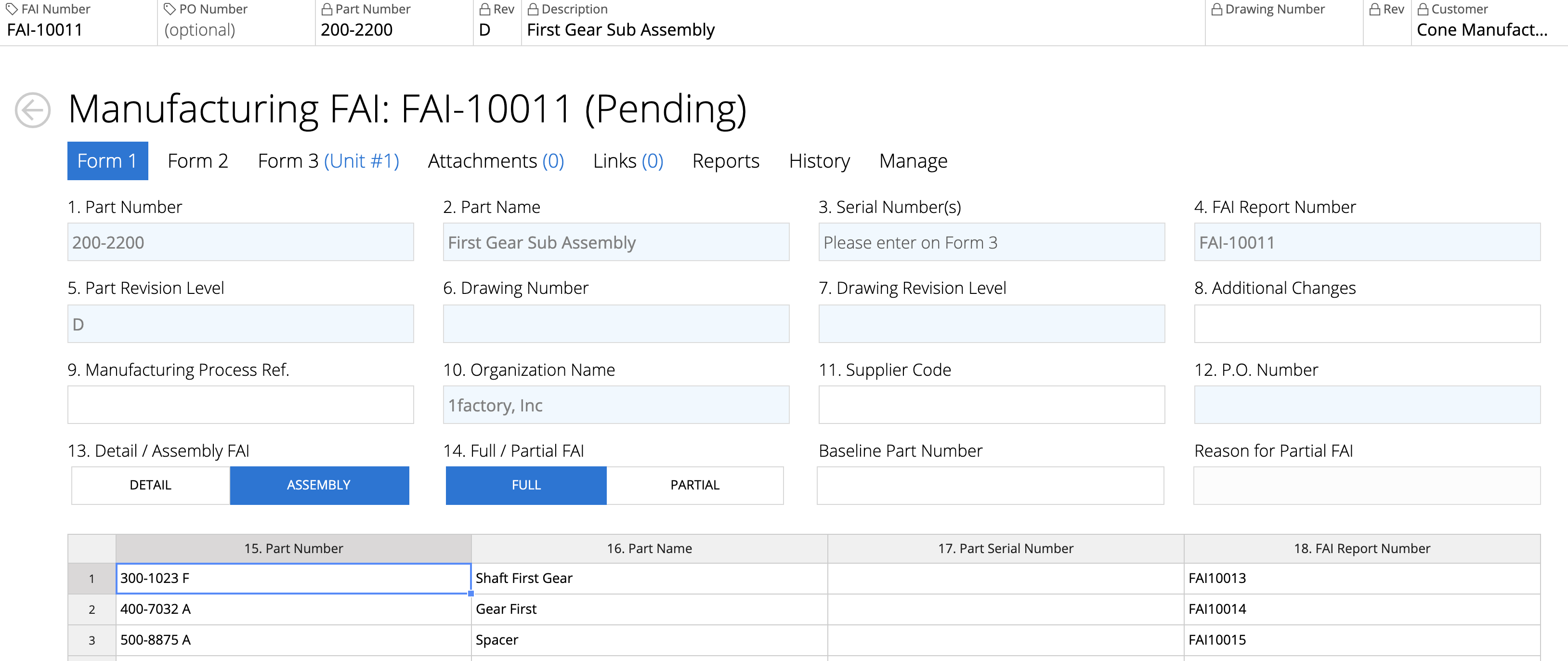Screen dimensions: 1568x661
Task: Click the Customer value Cone Manufact...
Action: pos(1482,30)
